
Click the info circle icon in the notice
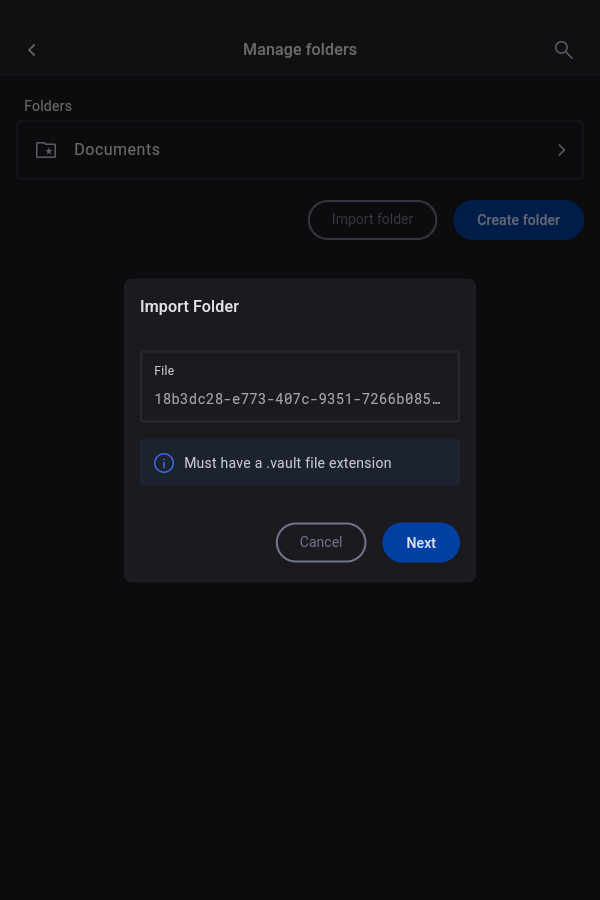164,463
